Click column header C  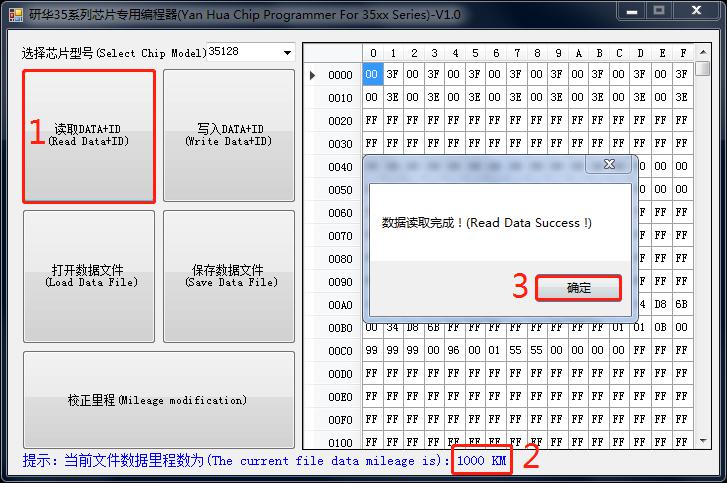619,53
